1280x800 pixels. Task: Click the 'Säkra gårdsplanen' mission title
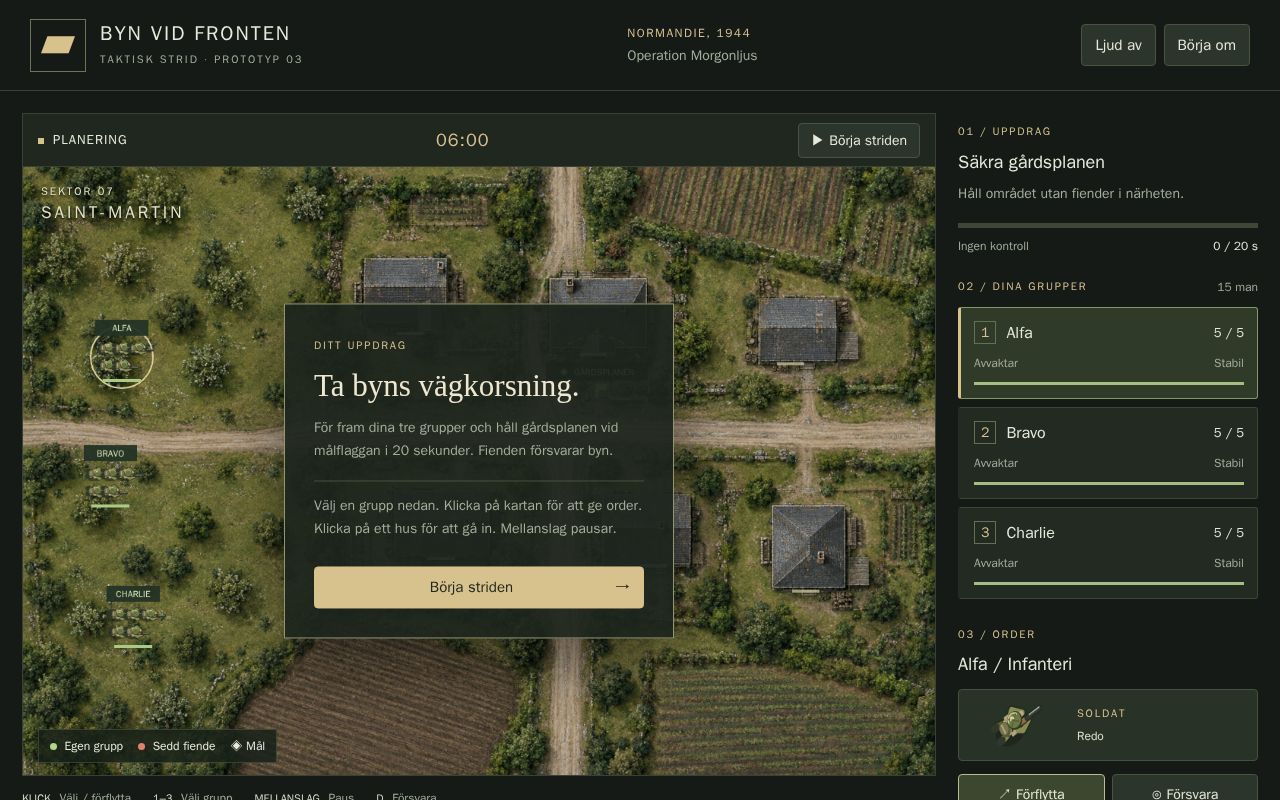[1031, 162]
